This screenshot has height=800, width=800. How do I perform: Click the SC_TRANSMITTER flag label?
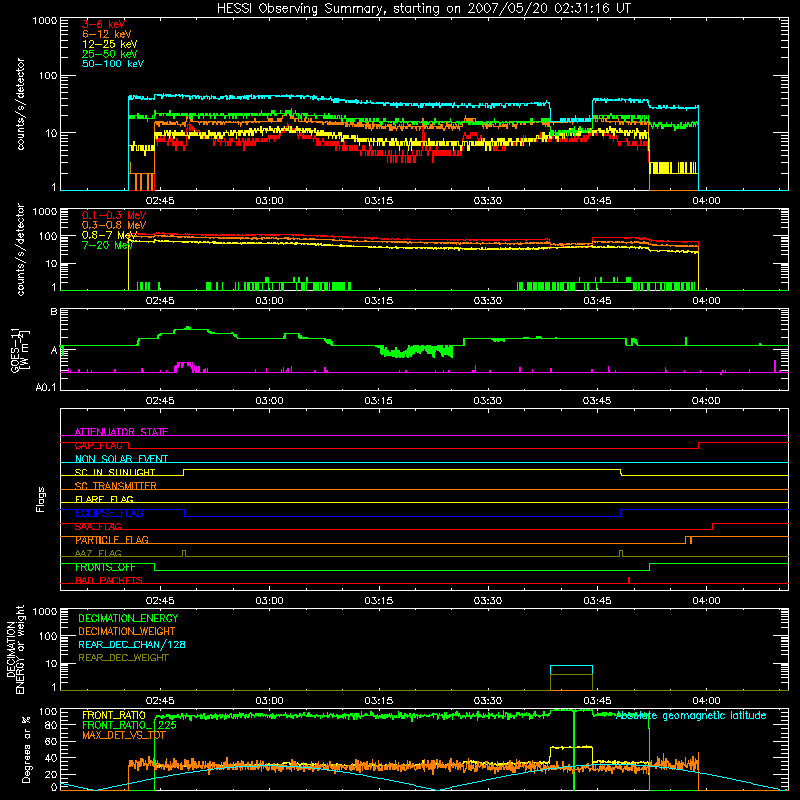(116, 486)
